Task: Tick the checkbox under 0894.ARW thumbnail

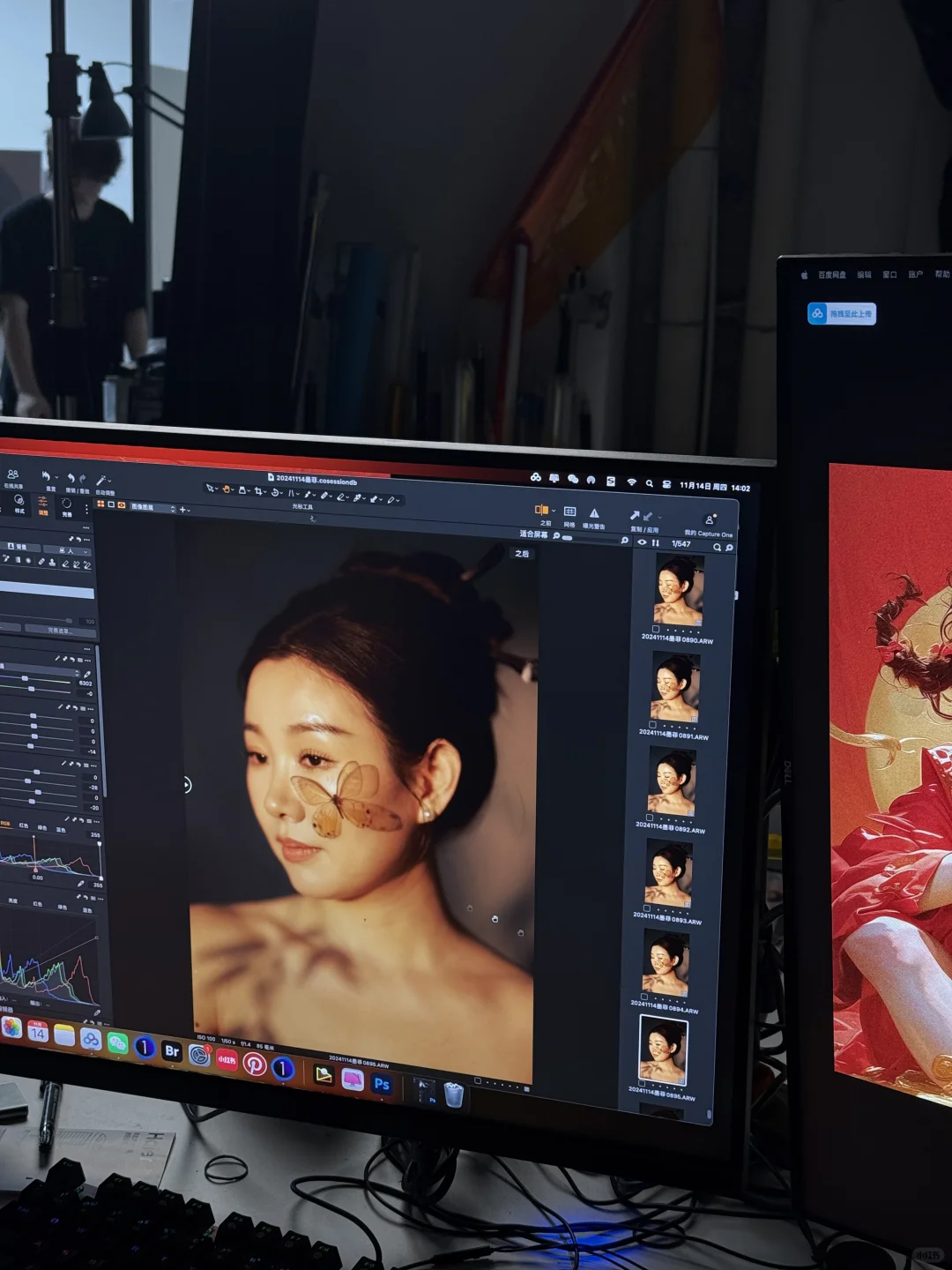Action: 644,997
